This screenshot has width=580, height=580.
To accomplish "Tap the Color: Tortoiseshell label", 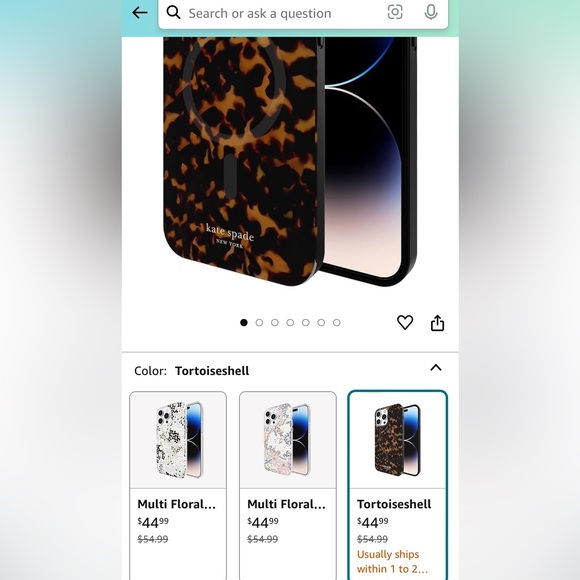I will tap(192, 371).
